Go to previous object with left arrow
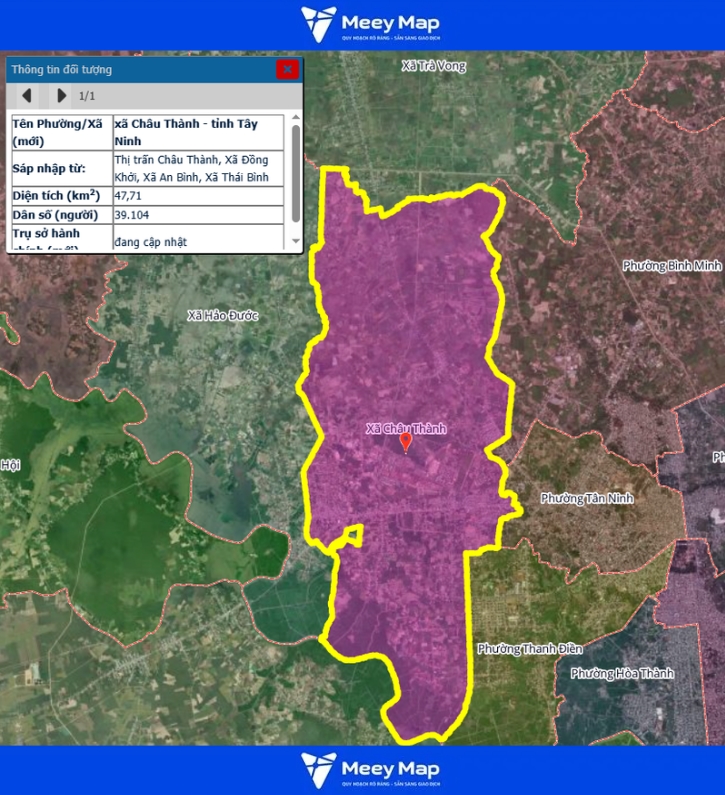Image resolution: width=725 pixels, height=795 pixels. tap(27, 96)
